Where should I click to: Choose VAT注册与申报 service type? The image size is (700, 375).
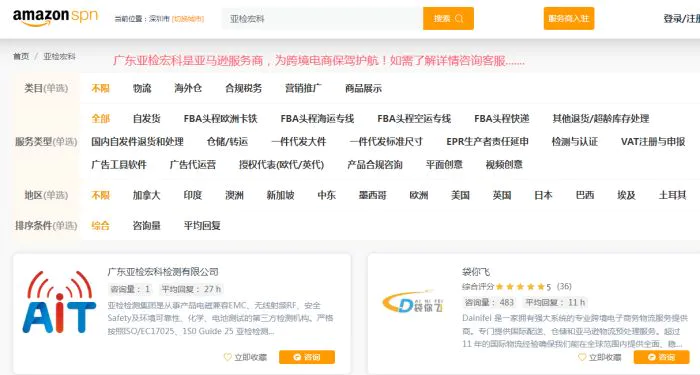click(653, 142)
